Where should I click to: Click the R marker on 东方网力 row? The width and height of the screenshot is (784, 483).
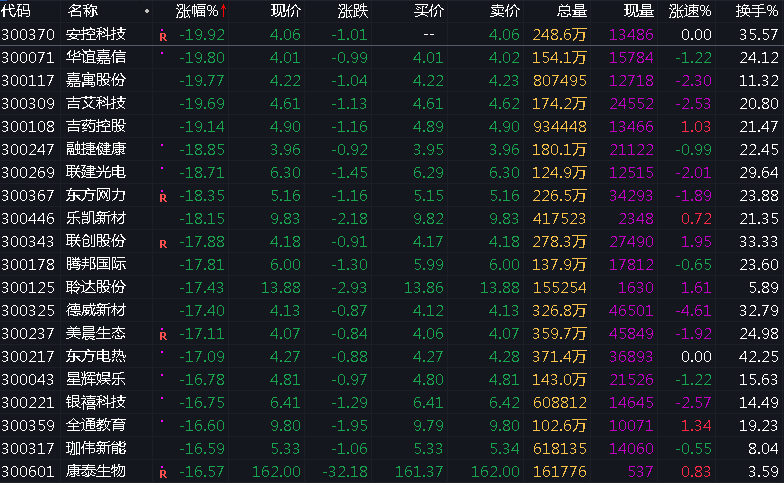pos(163,197)
